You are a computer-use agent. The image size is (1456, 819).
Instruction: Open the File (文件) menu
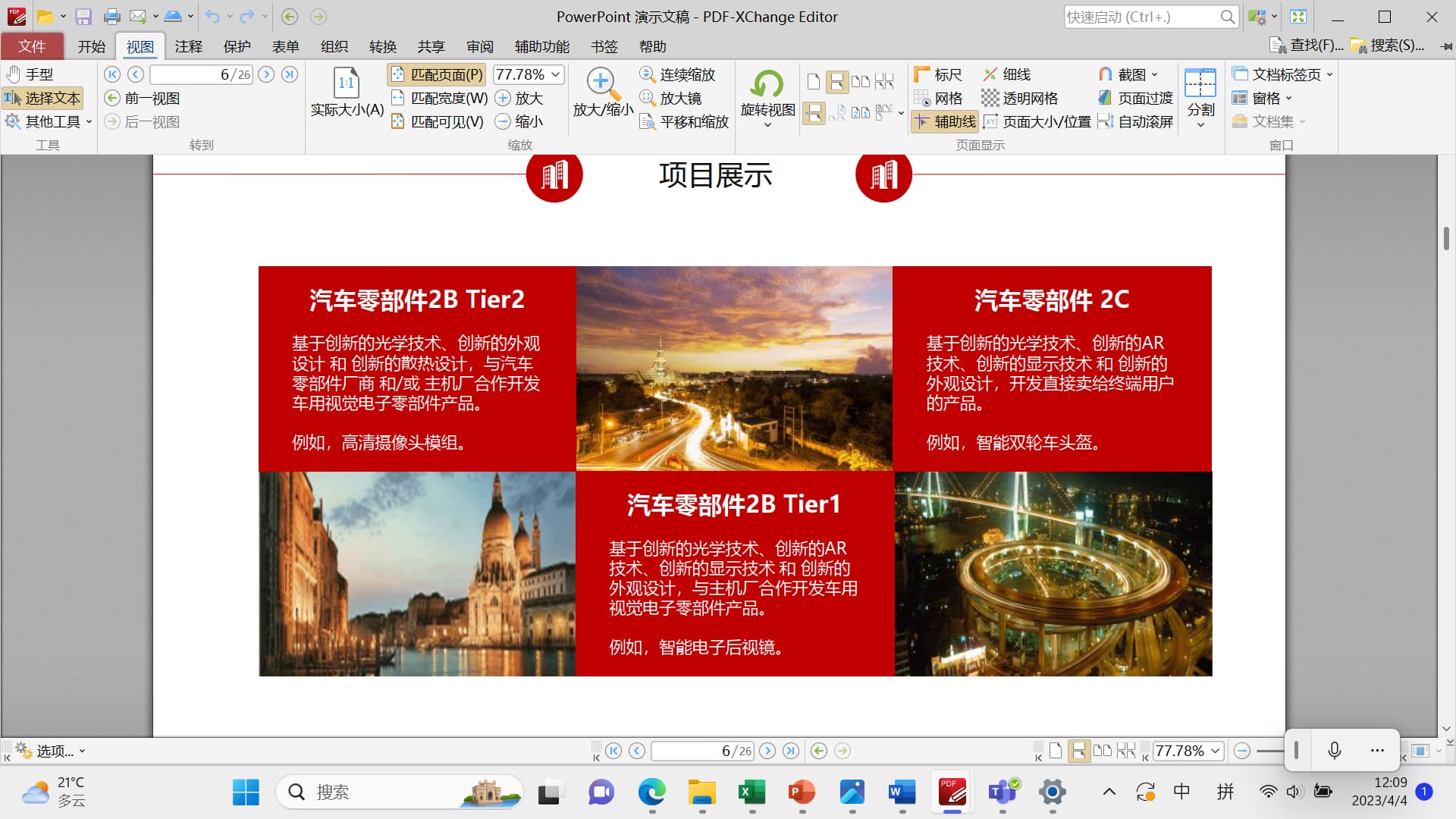coord(32,47)
